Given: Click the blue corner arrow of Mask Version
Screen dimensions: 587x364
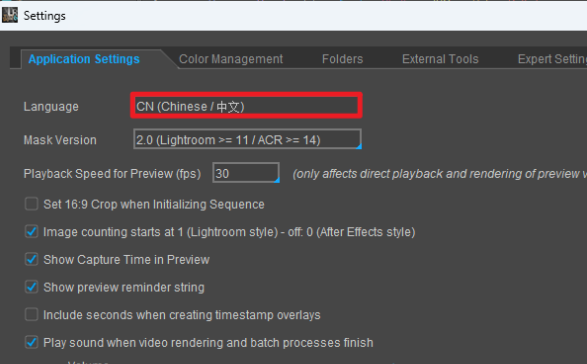Looking at the screenshot, I should pyautogui.click(x=359, y=146).
